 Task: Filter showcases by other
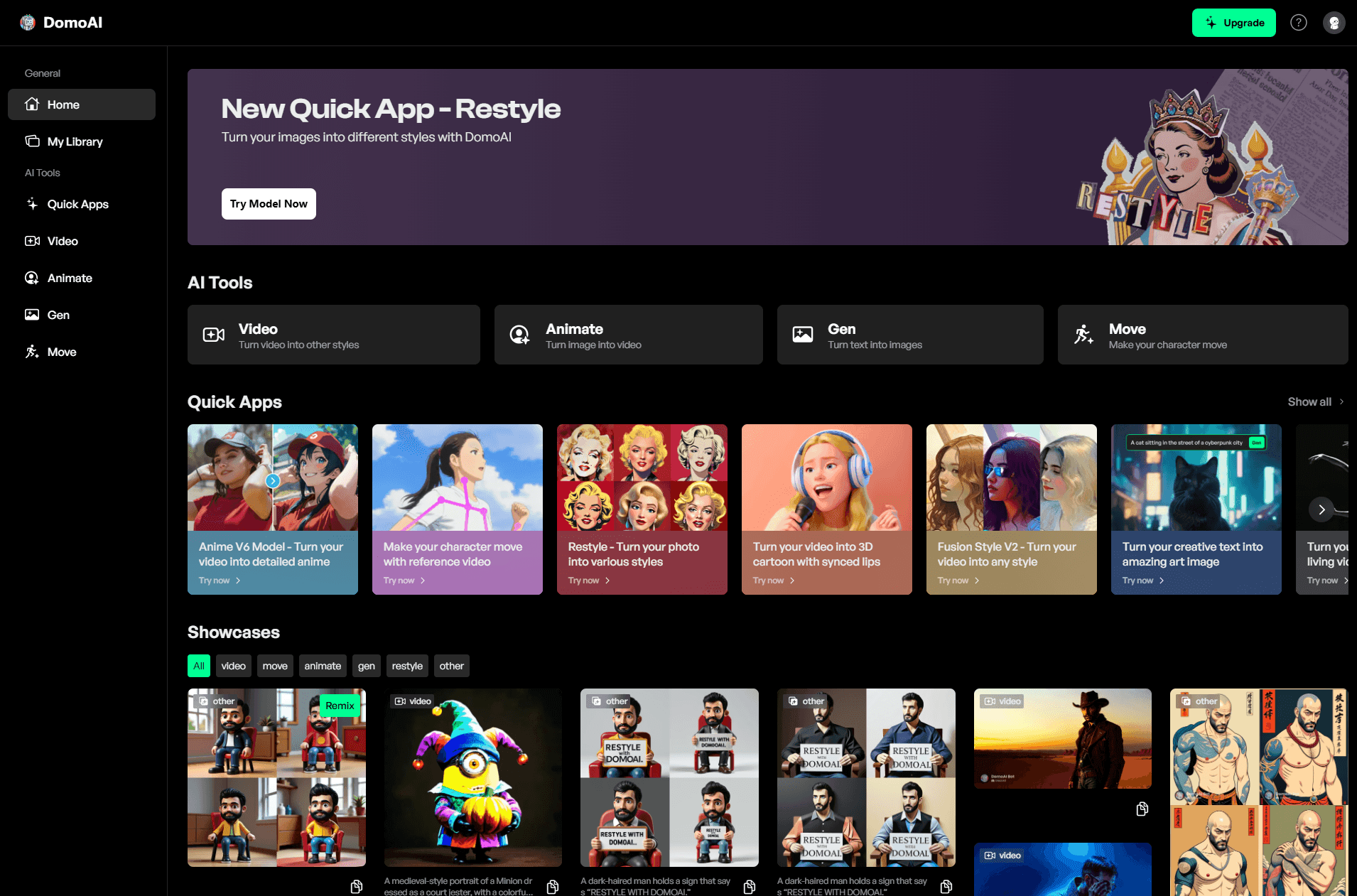451,666
